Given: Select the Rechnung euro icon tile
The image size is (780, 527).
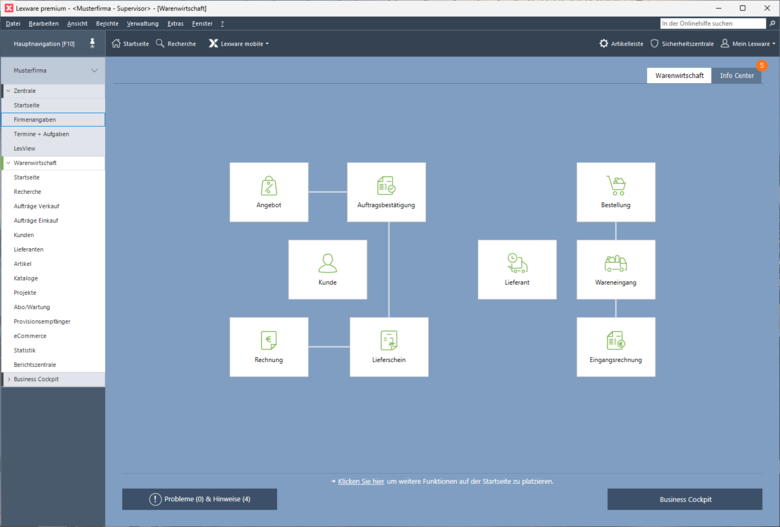Looking at the screenshot, I should pos(268,340).
